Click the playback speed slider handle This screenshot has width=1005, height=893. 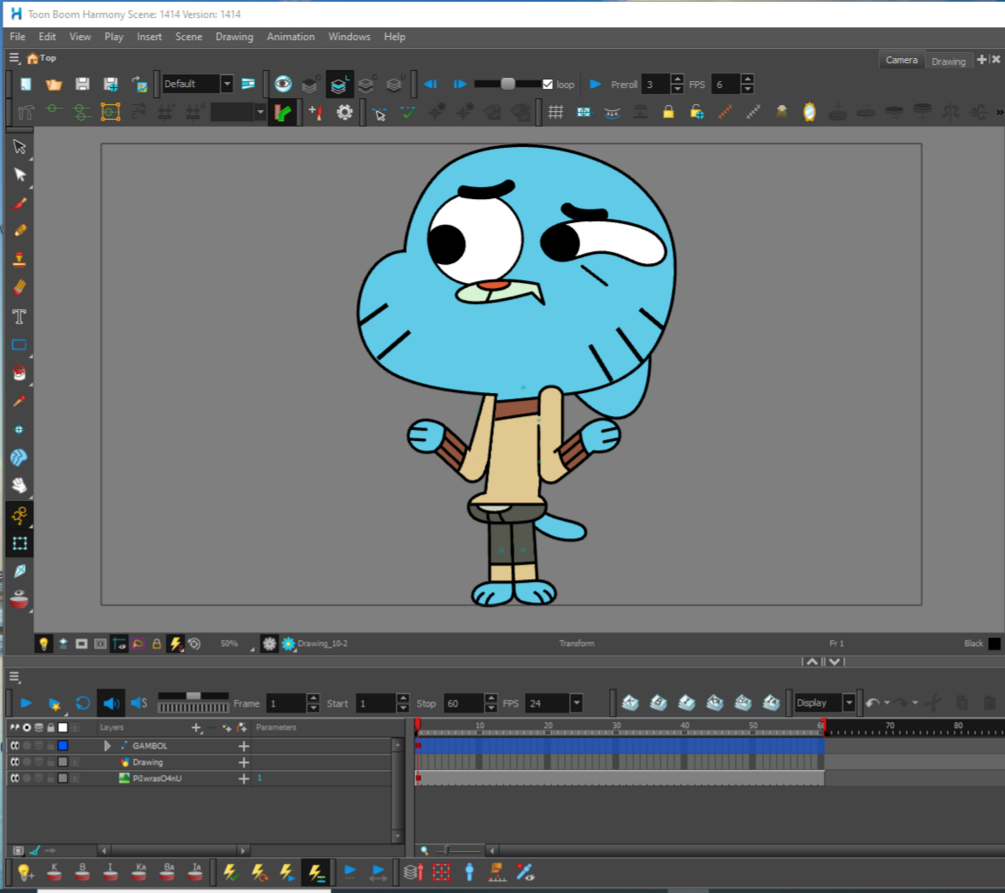[x=508, y=84]
